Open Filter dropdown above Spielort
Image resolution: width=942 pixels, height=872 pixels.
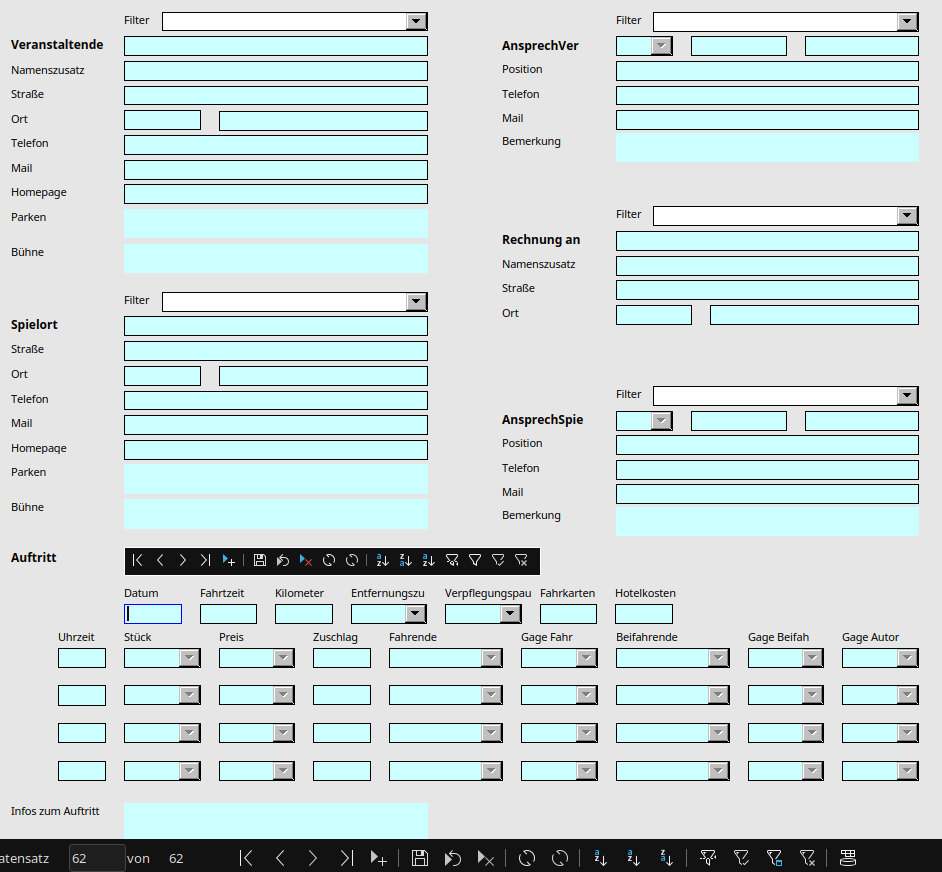tap(417, 302)
